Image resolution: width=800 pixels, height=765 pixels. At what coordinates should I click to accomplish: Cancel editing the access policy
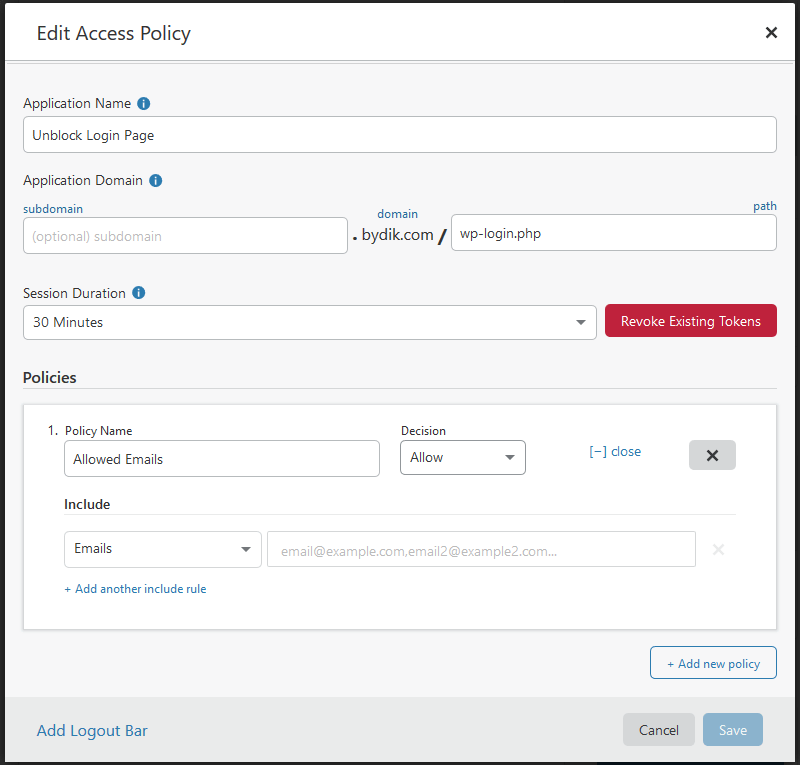tap(658, 729)
